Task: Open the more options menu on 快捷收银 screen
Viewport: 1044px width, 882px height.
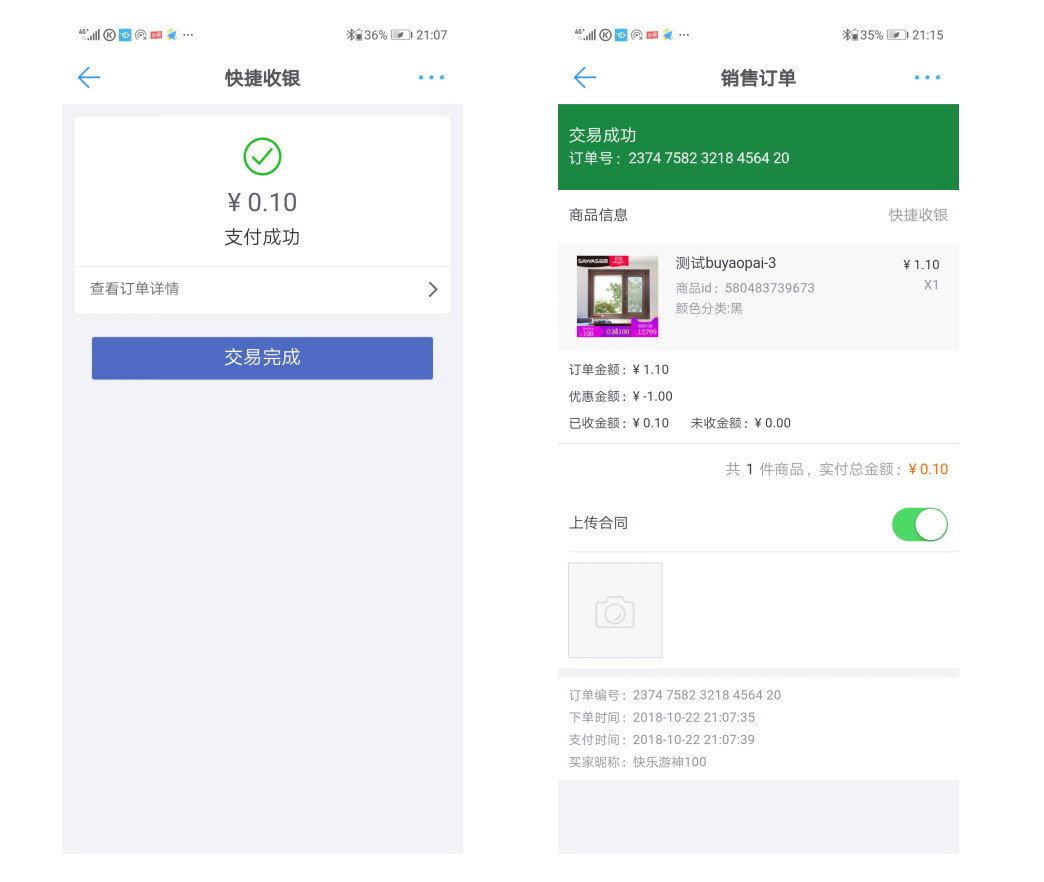Action: [x=431, y=78]
